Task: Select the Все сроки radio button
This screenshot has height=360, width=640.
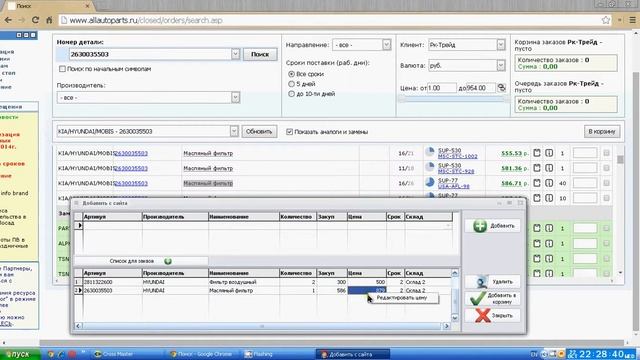Action: click(291, 74)
